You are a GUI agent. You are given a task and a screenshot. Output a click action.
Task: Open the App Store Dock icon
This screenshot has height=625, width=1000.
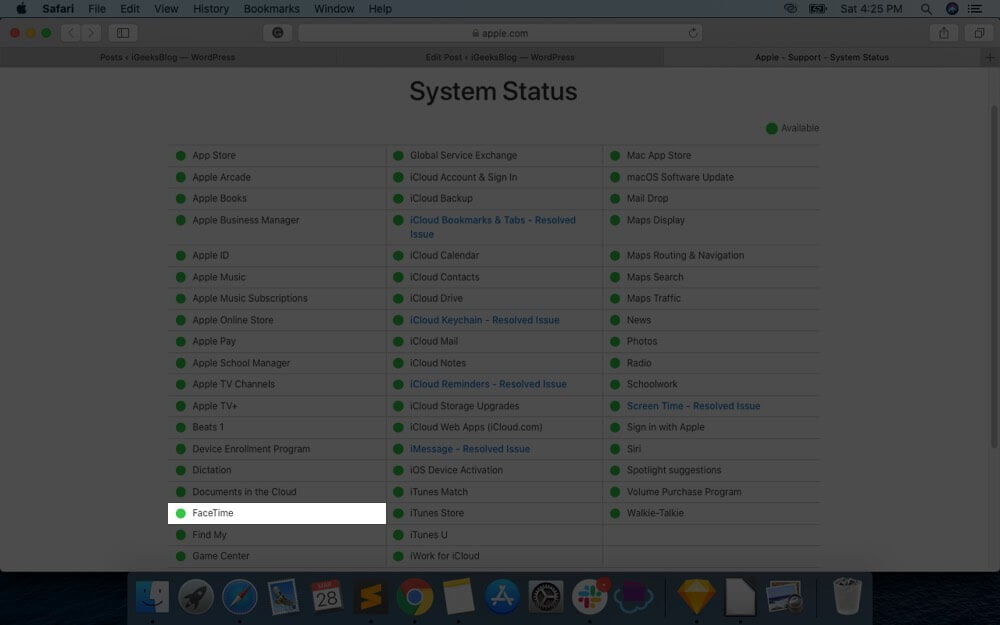(502, 597)
